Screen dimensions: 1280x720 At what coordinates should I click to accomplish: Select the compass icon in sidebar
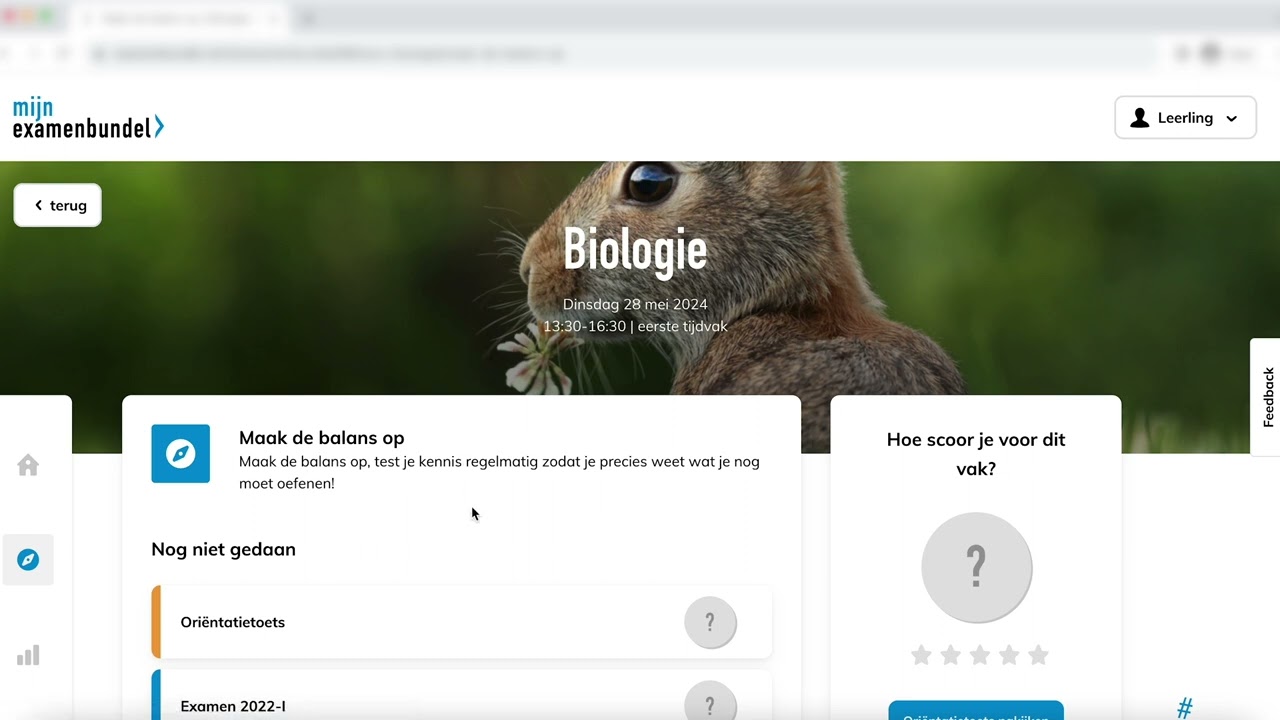28,560
